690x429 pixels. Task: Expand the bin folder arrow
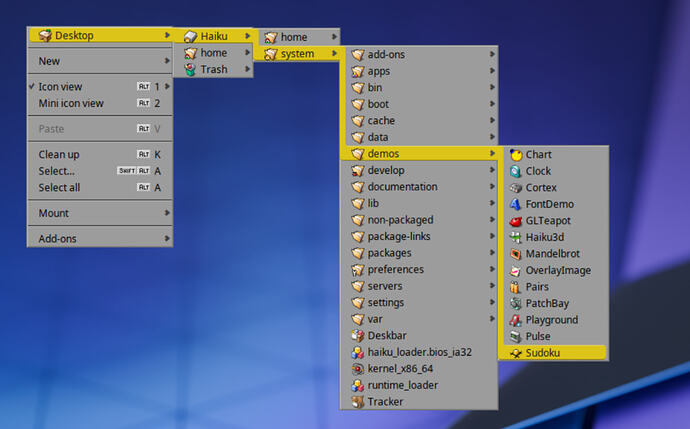tap(492, 88)
